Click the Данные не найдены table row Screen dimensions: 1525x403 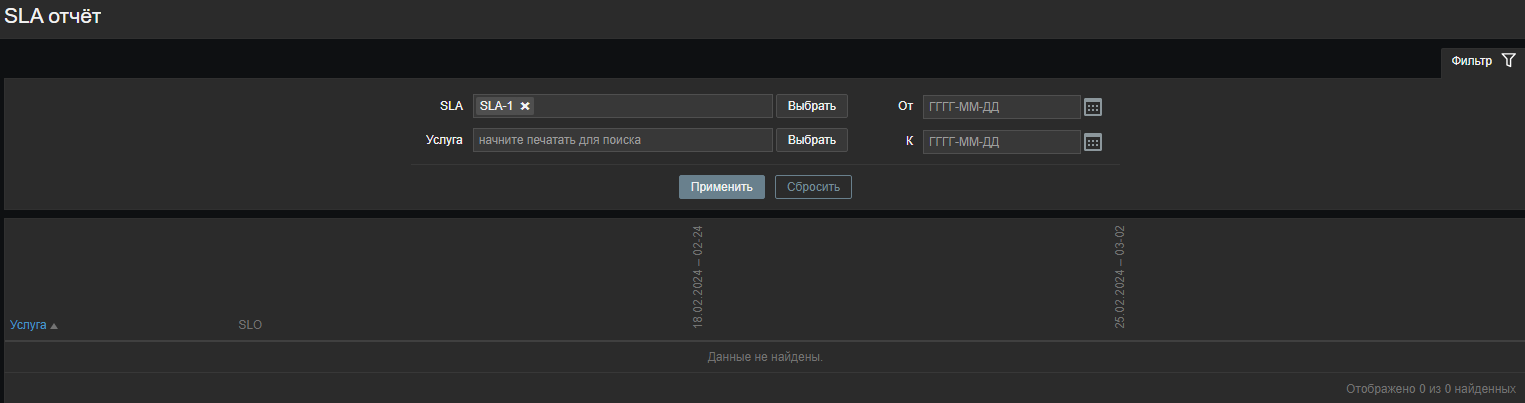coord(764,357)
